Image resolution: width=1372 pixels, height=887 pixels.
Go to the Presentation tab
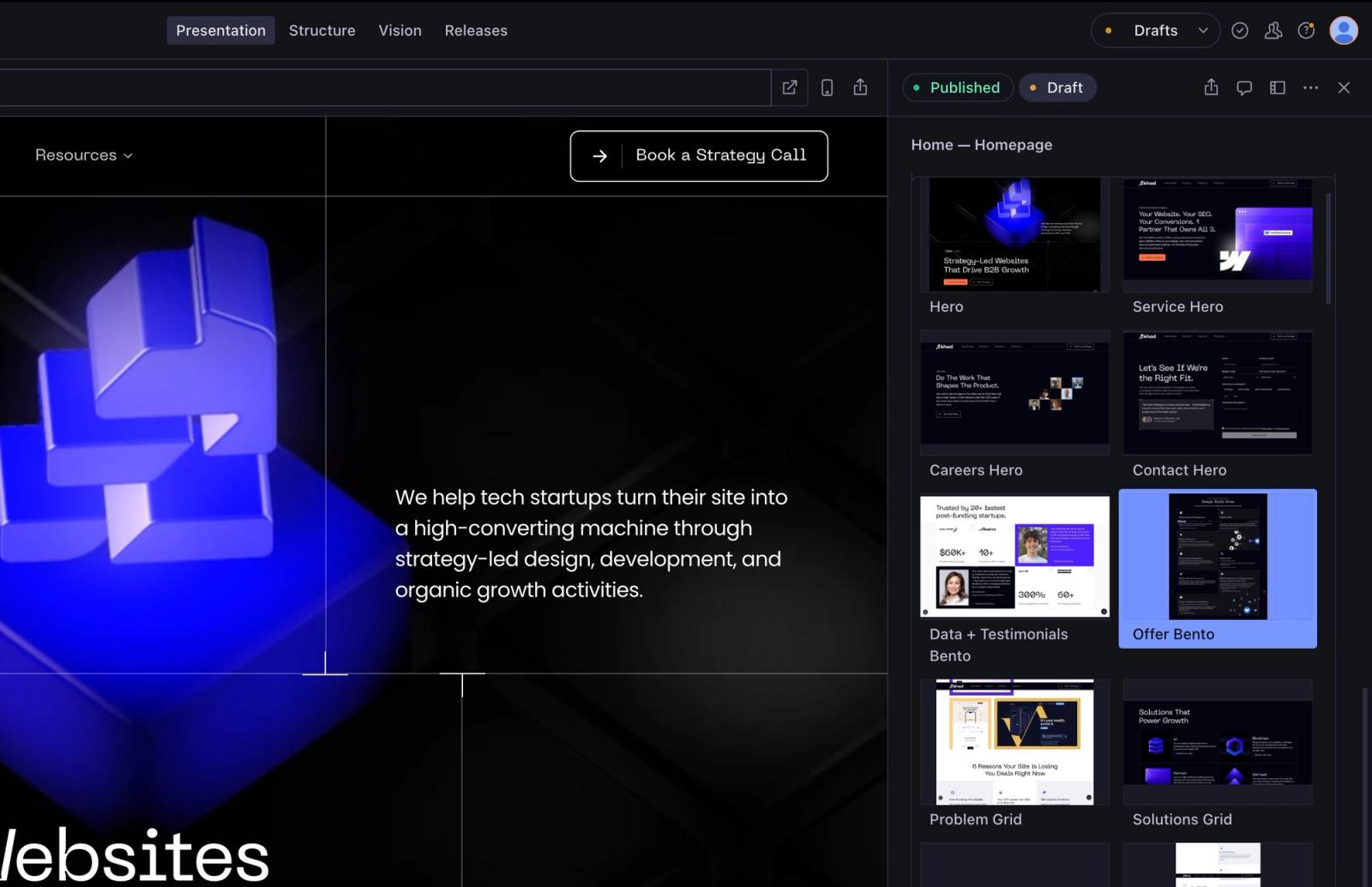coord(220,30)
